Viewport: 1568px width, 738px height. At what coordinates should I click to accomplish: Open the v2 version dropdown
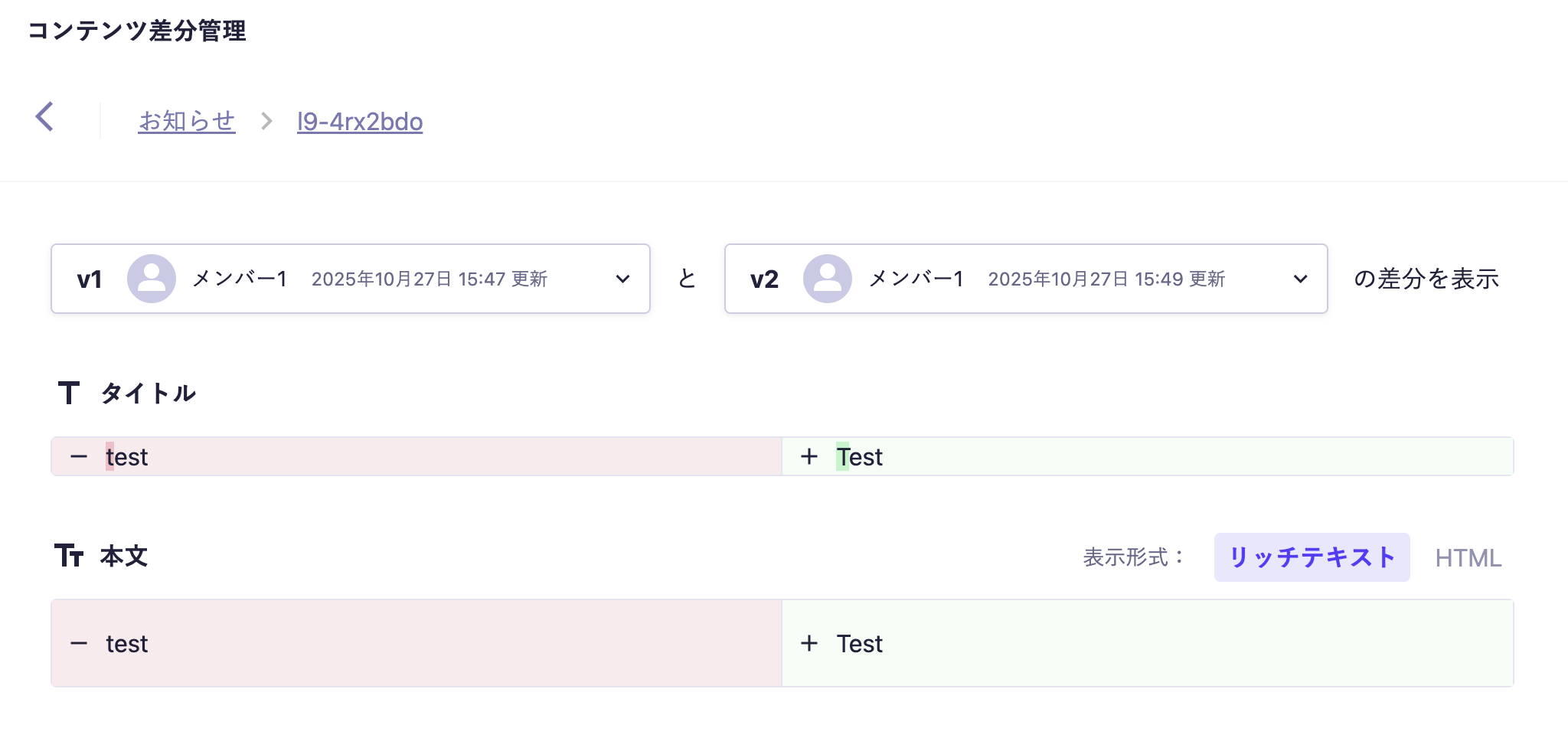(x=1025, y=279)
